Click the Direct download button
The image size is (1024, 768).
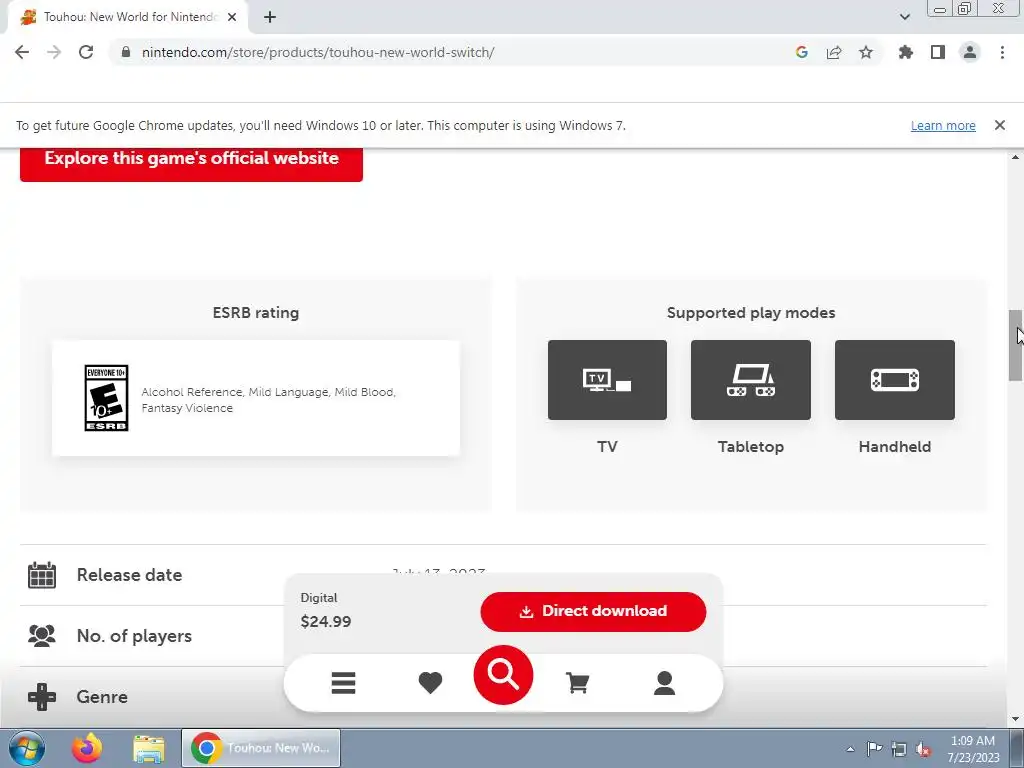(593, 611)
